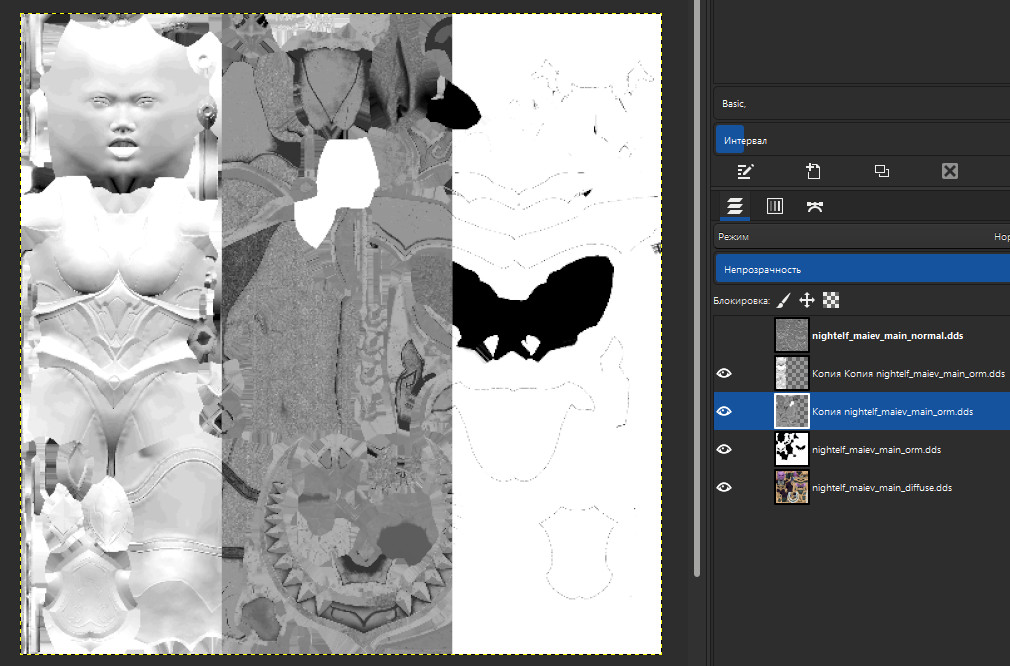The height and width of the screenshot is (666, 1010).
Task: Hide the nightelf_maiev_main_diffuse.dds layer
Action: (x=724, y=487)
